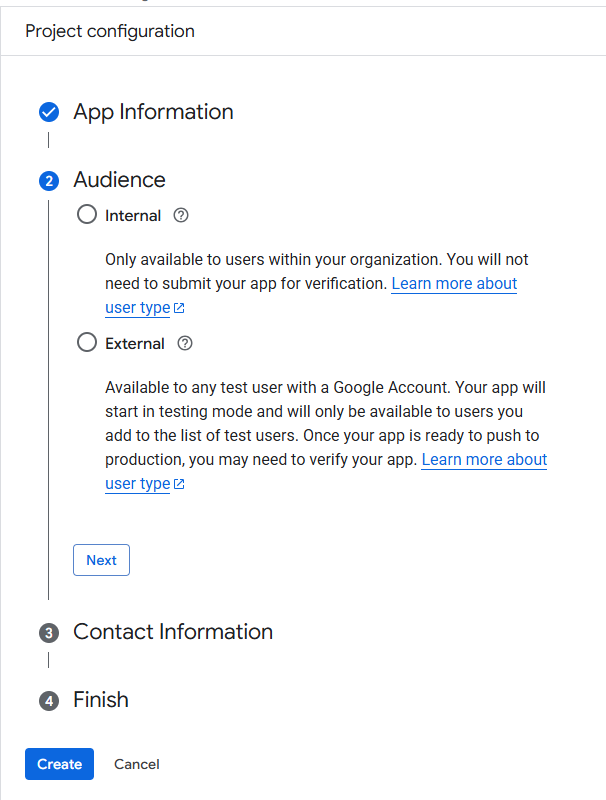The width and height of the screenshot is (606, 800).
Task: Select the Internal radio button
Action: pos(87,215)
